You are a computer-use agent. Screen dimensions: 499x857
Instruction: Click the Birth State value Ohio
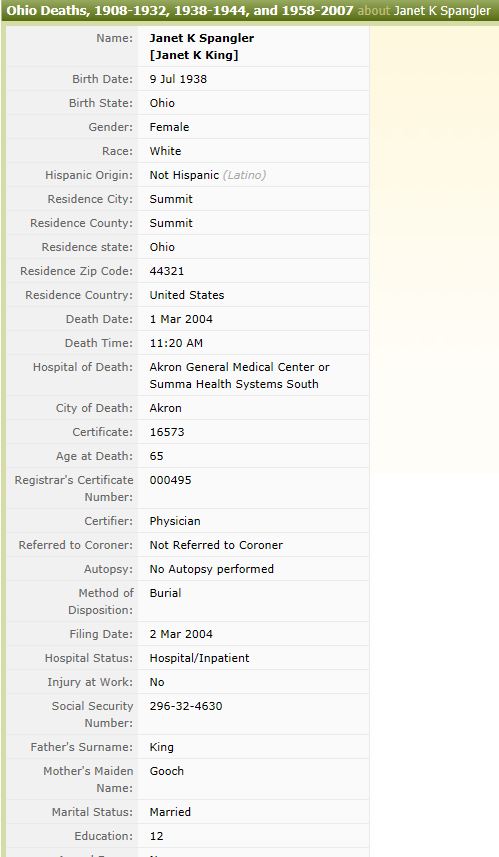(x=162, y=103)
